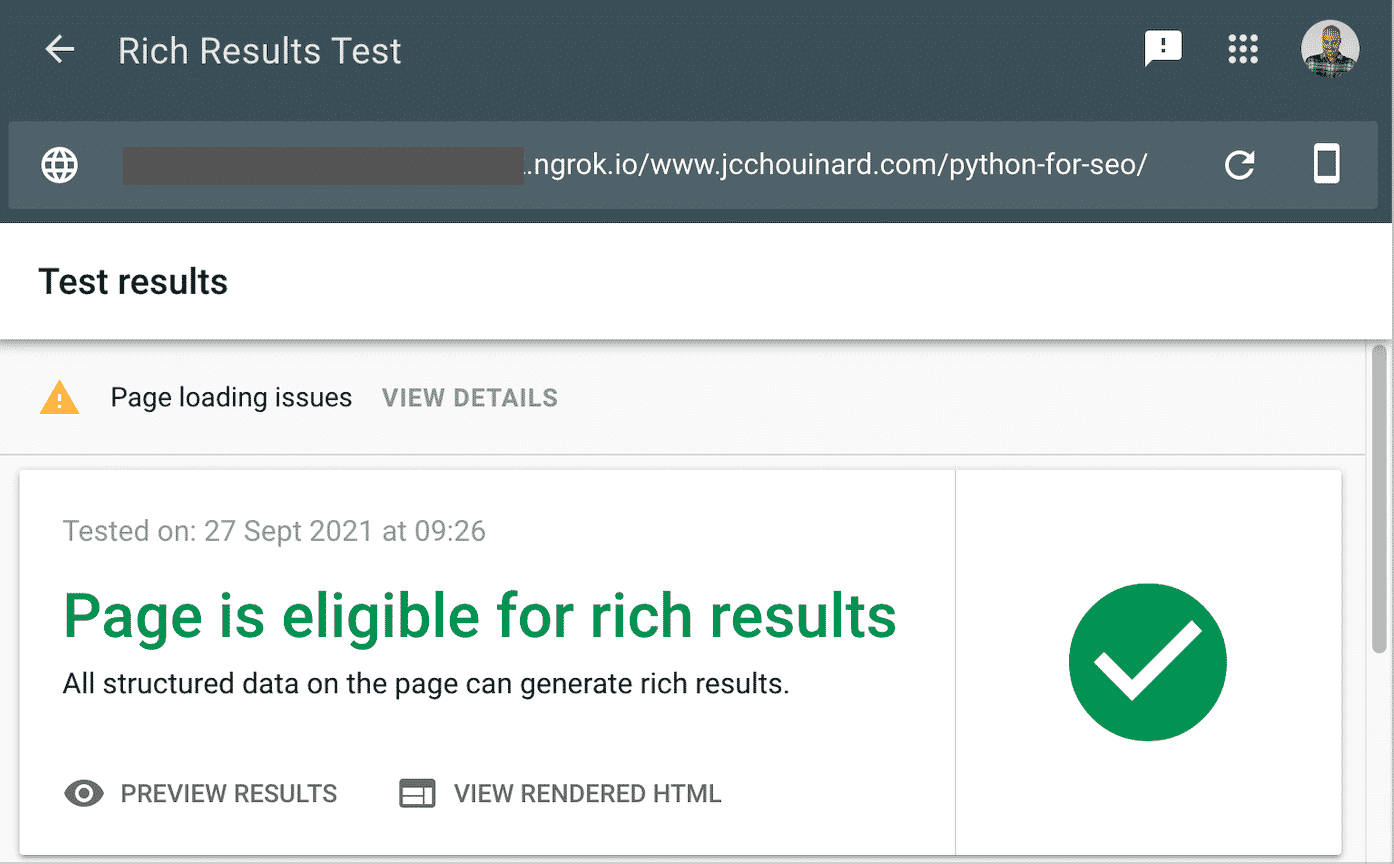Open VIEW DETAILS for page loading issues
The image size is (1394, 864).
(x=470, y=398)
